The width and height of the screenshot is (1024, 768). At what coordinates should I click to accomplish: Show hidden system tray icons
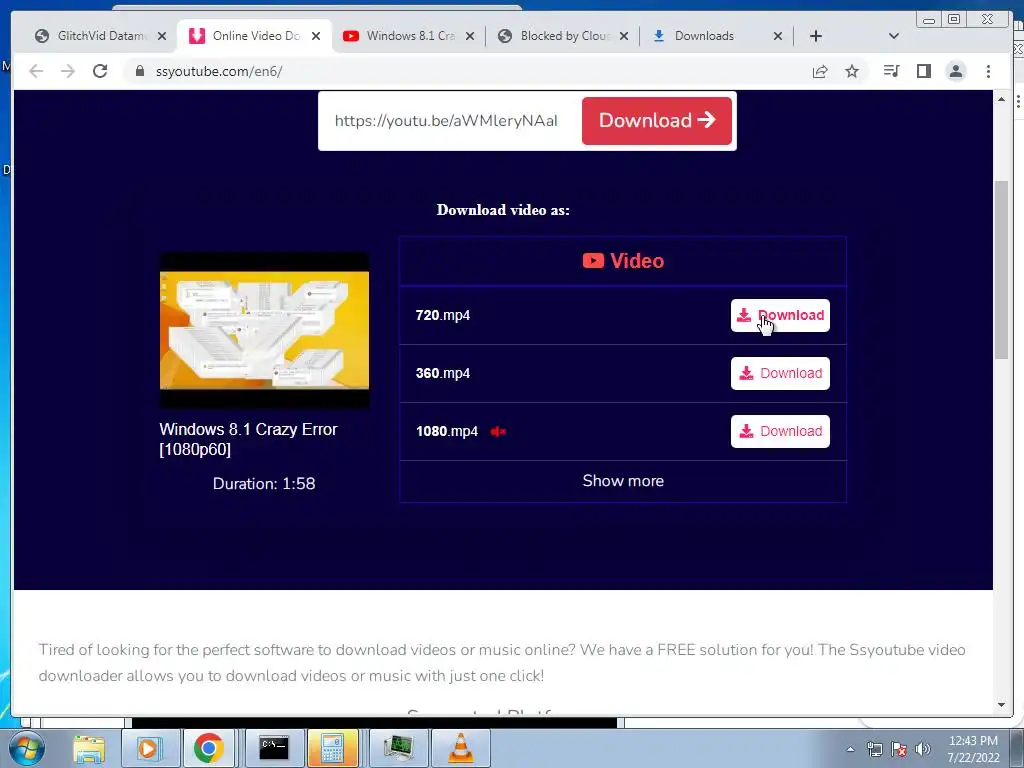(850, 749)
